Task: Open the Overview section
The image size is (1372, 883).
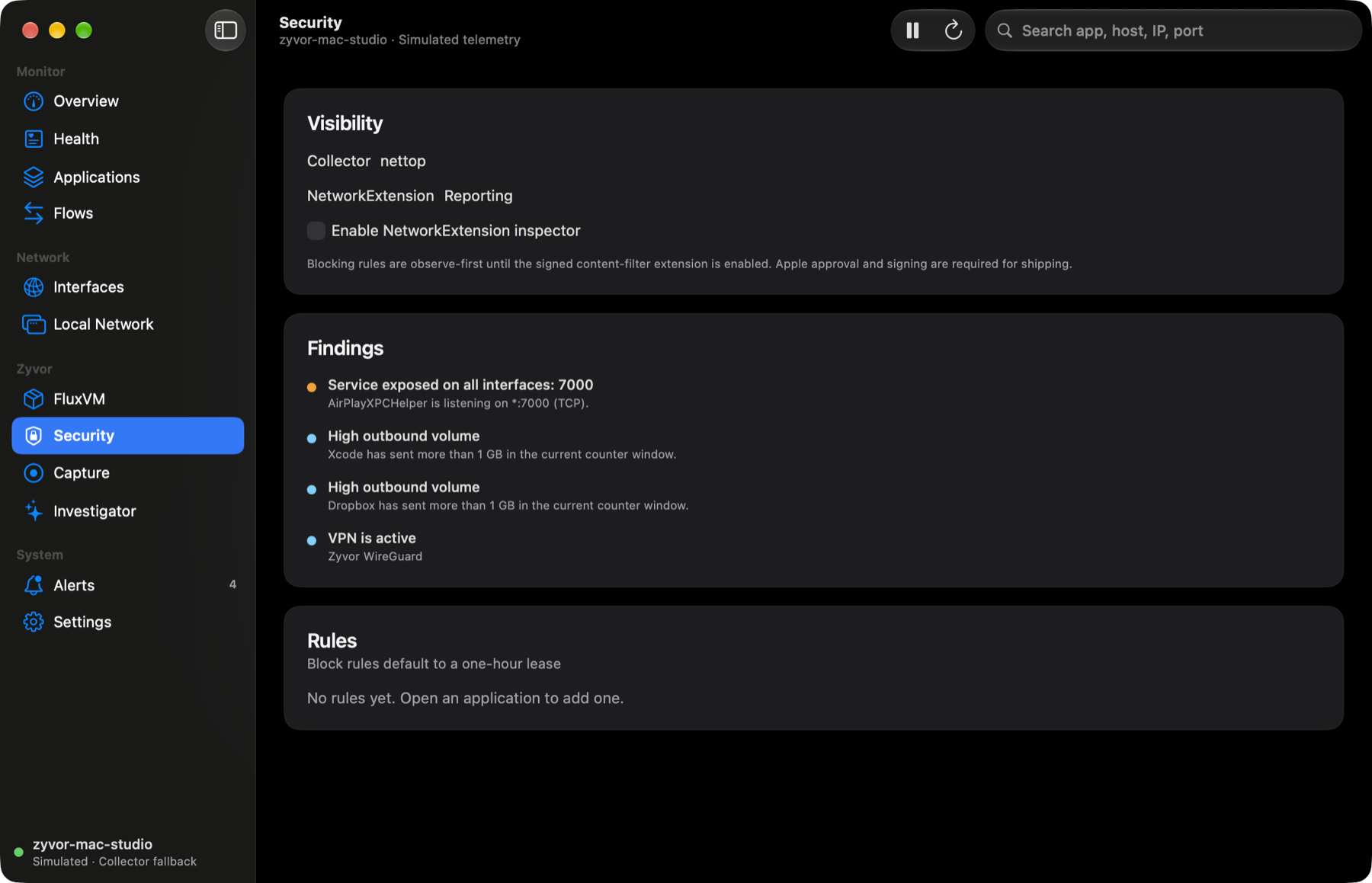Action: pos(128,101)
